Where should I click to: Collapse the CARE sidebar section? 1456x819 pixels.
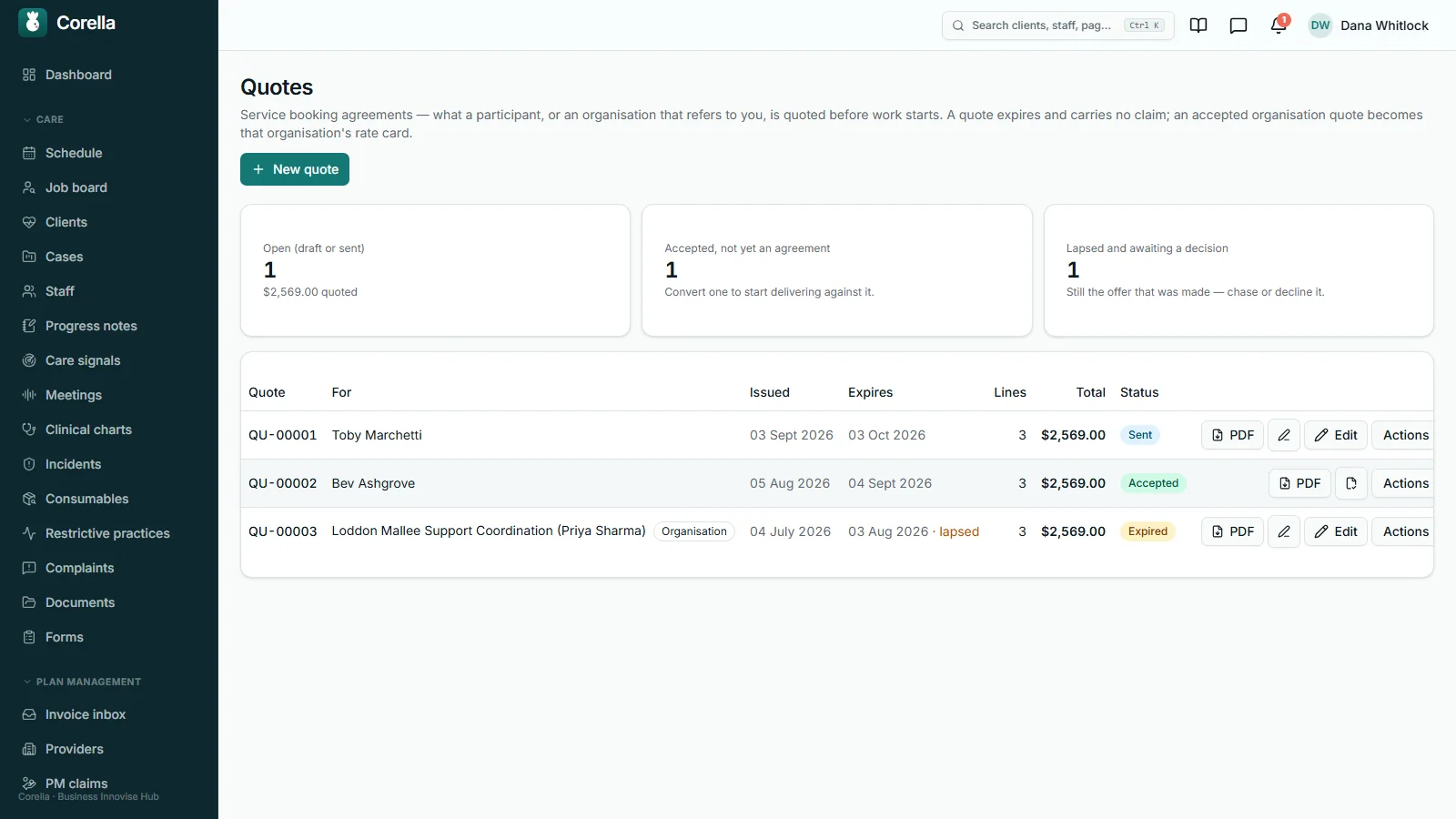coord(43,119)
